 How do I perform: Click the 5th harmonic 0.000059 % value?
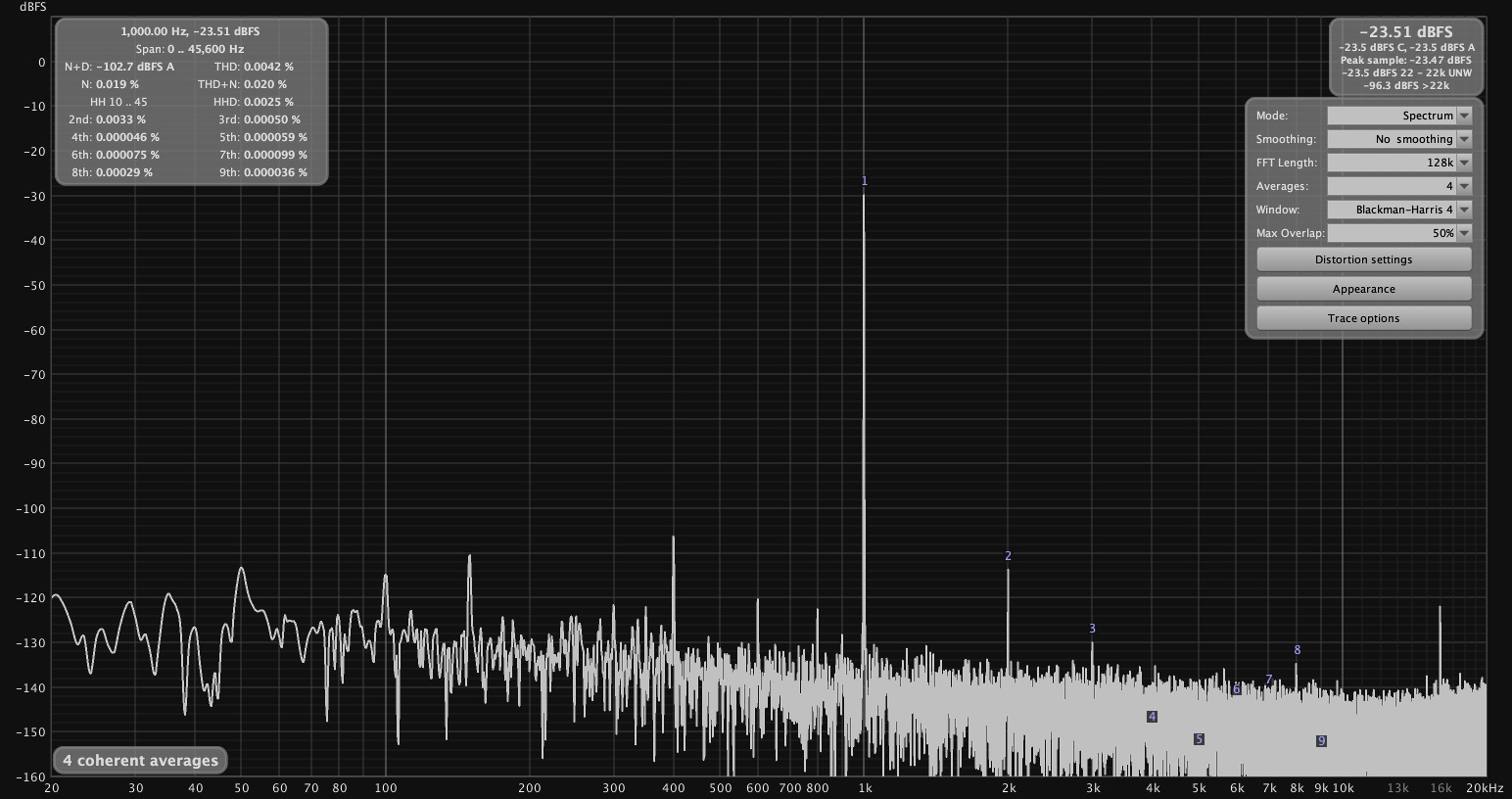point(275,137)
